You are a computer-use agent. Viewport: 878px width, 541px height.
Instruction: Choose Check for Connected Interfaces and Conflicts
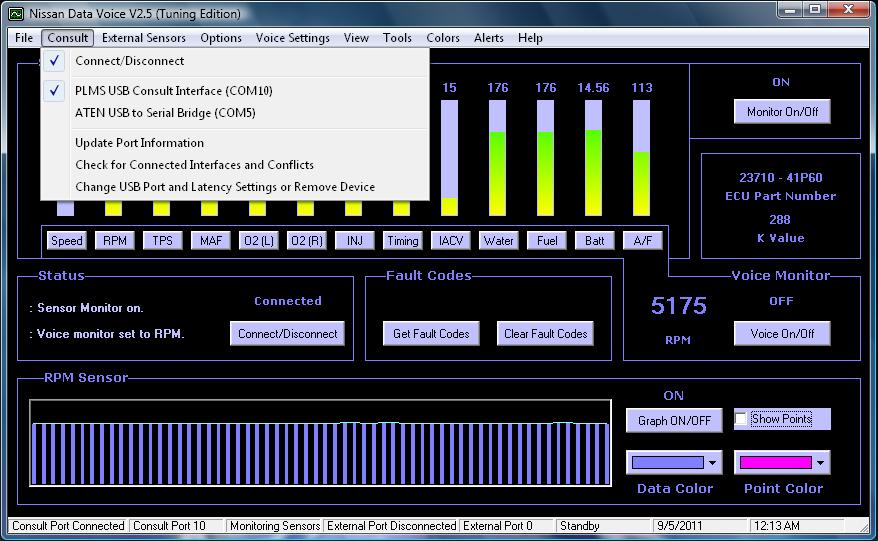pyautogui.click(x=235, y=165)
